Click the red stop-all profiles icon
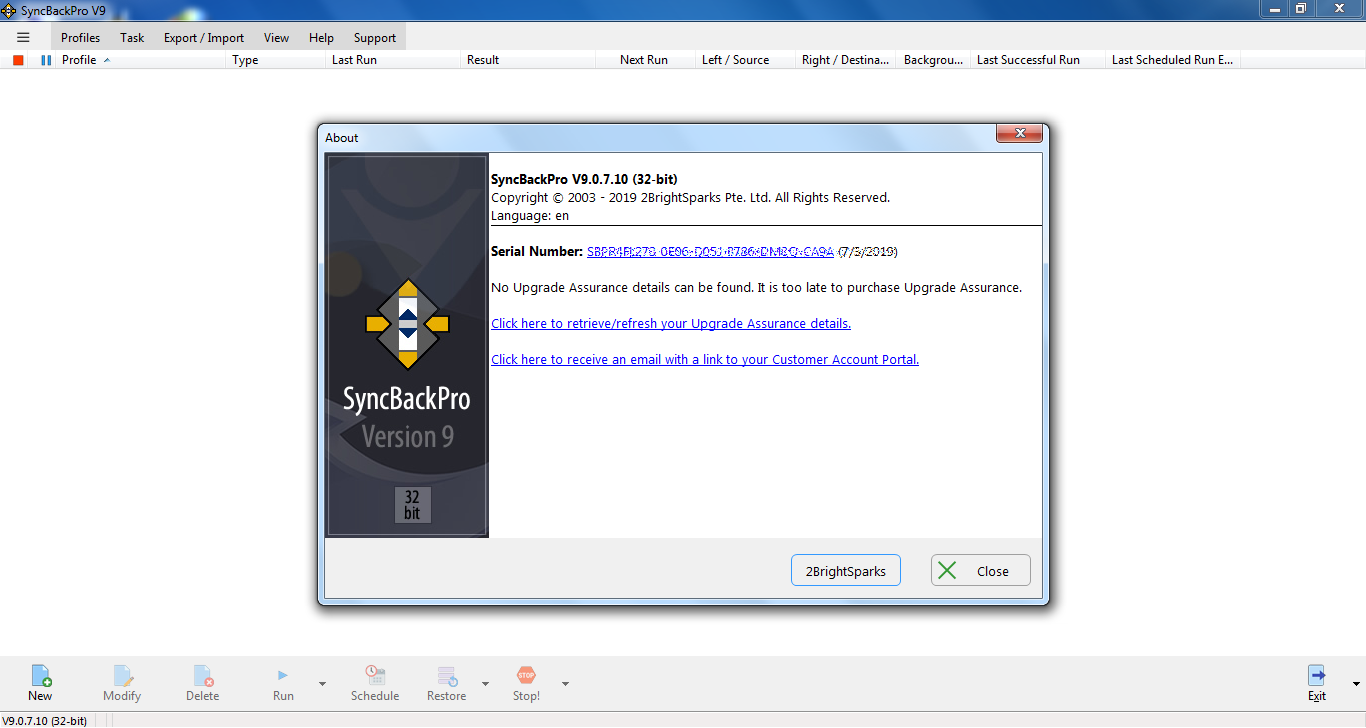This screenshot has height=728, width=1366. point(18,60)
